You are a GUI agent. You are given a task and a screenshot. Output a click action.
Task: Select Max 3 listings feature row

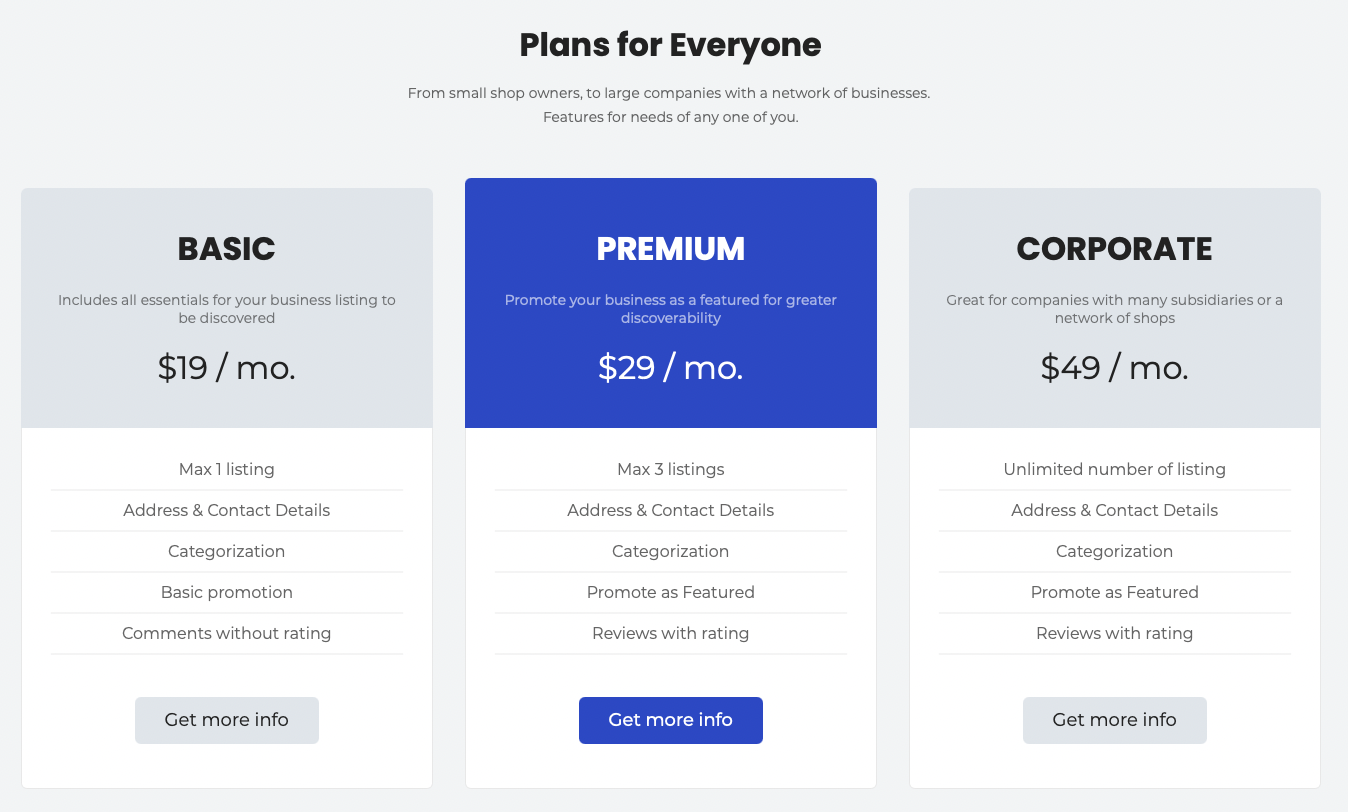671,469
